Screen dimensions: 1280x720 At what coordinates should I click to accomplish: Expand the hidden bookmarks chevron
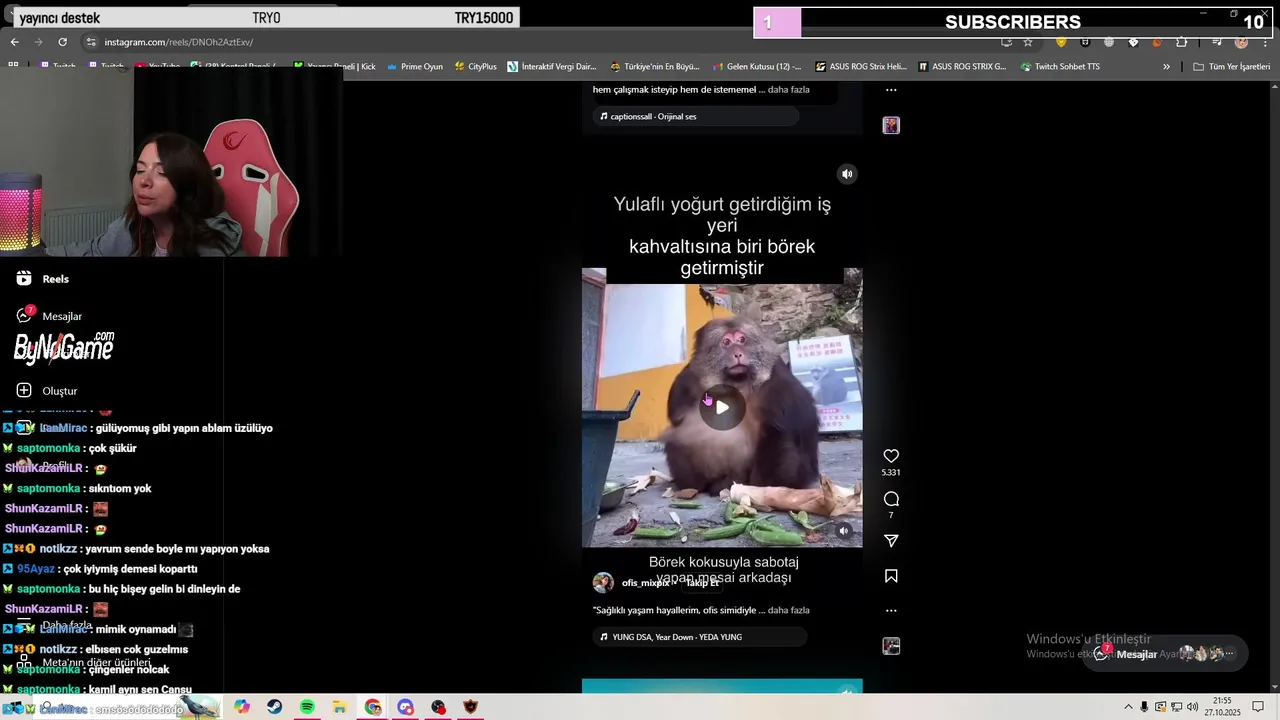pyautogui.click(x=1166, y=67)
